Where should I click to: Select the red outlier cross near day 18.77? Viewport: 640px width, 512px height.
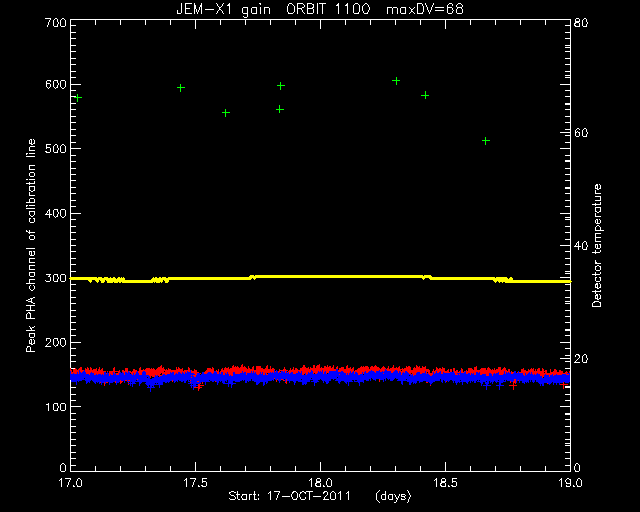click(513, 385)
